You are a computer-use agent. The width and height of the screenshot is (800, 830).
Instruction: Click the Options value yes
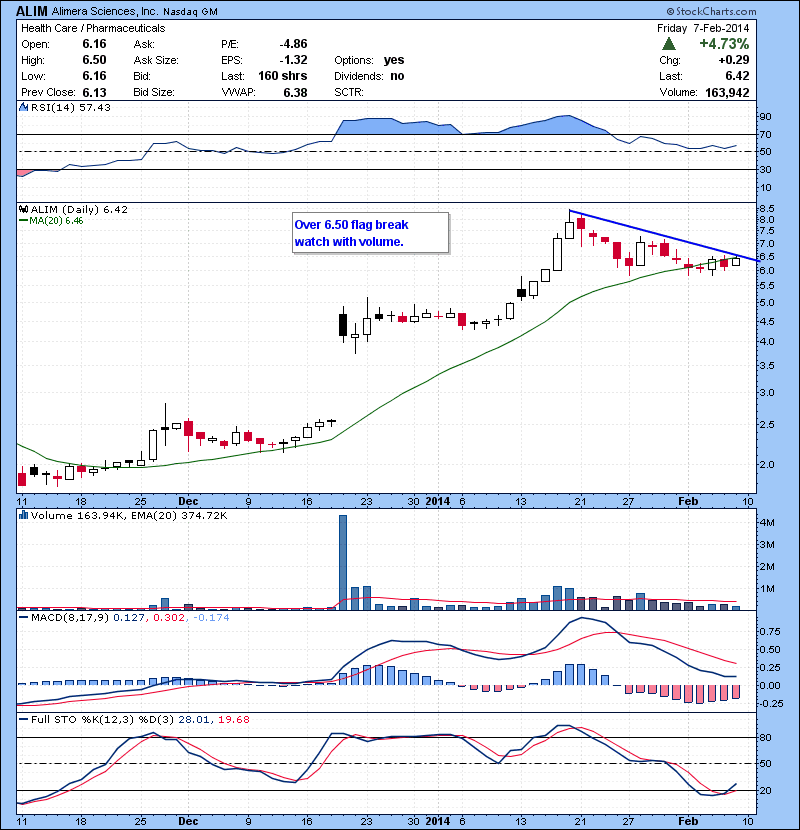394,60
